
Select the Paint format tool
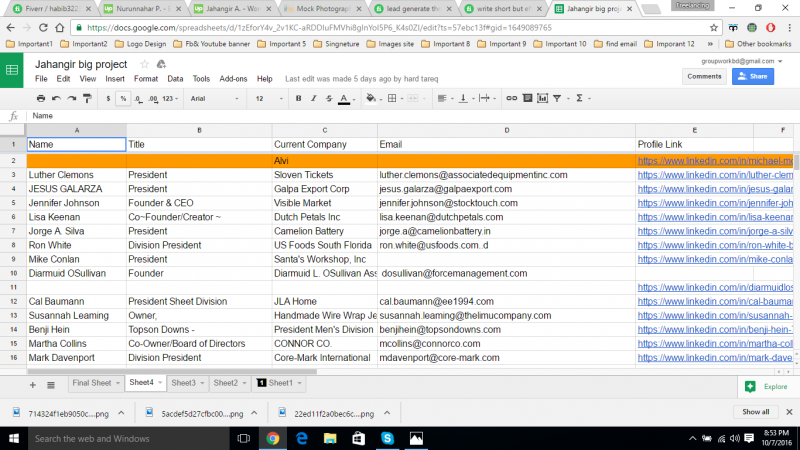pyautogui.click(x=87, y=98)
